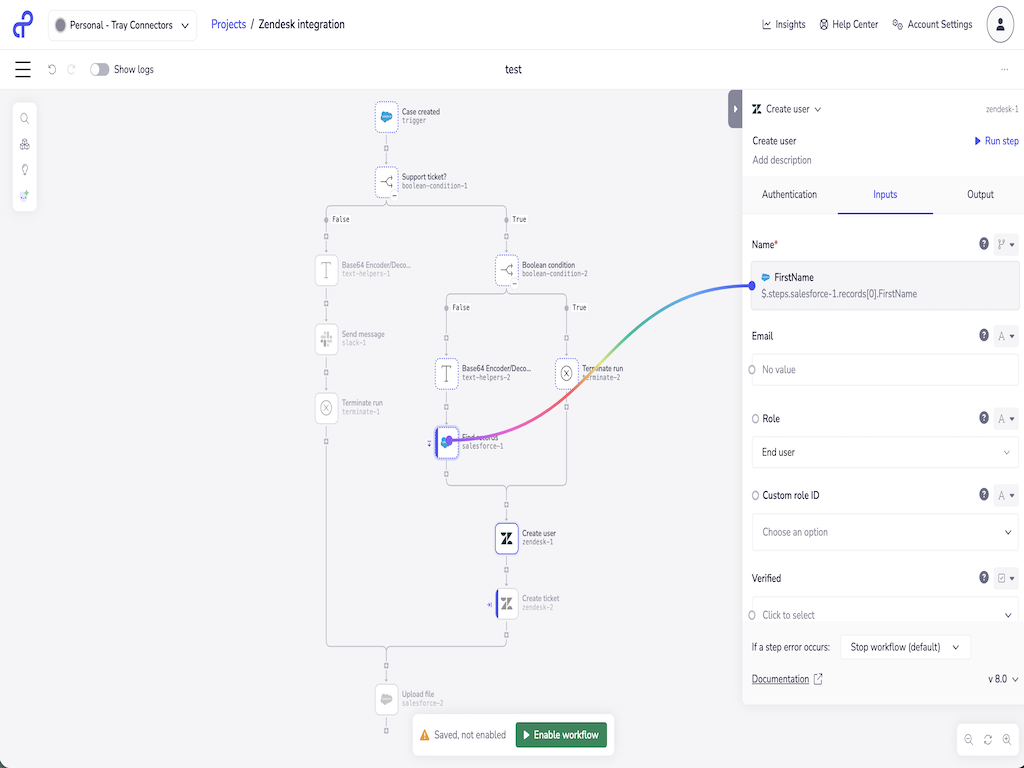The width and height of the screenshot is (1024, 768).
Task: Open the Documentation link
Action: 781,678
